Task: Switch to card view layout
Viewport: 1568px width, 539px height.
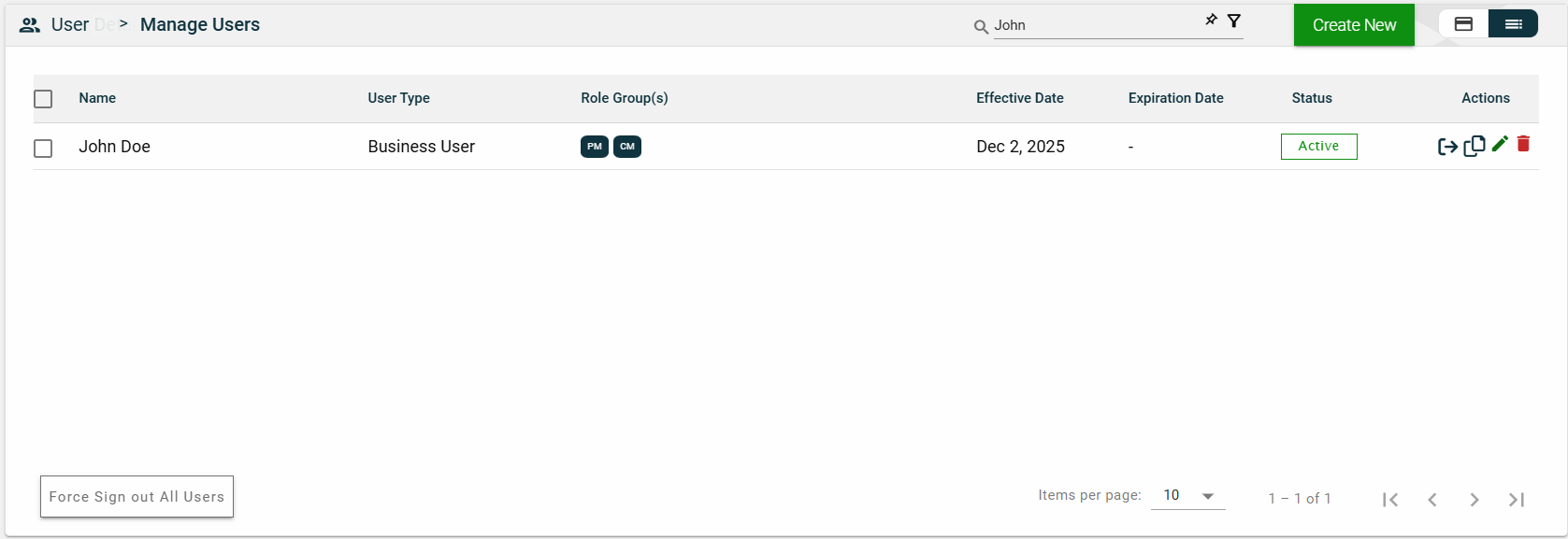Action: (x=1463, y=24)
